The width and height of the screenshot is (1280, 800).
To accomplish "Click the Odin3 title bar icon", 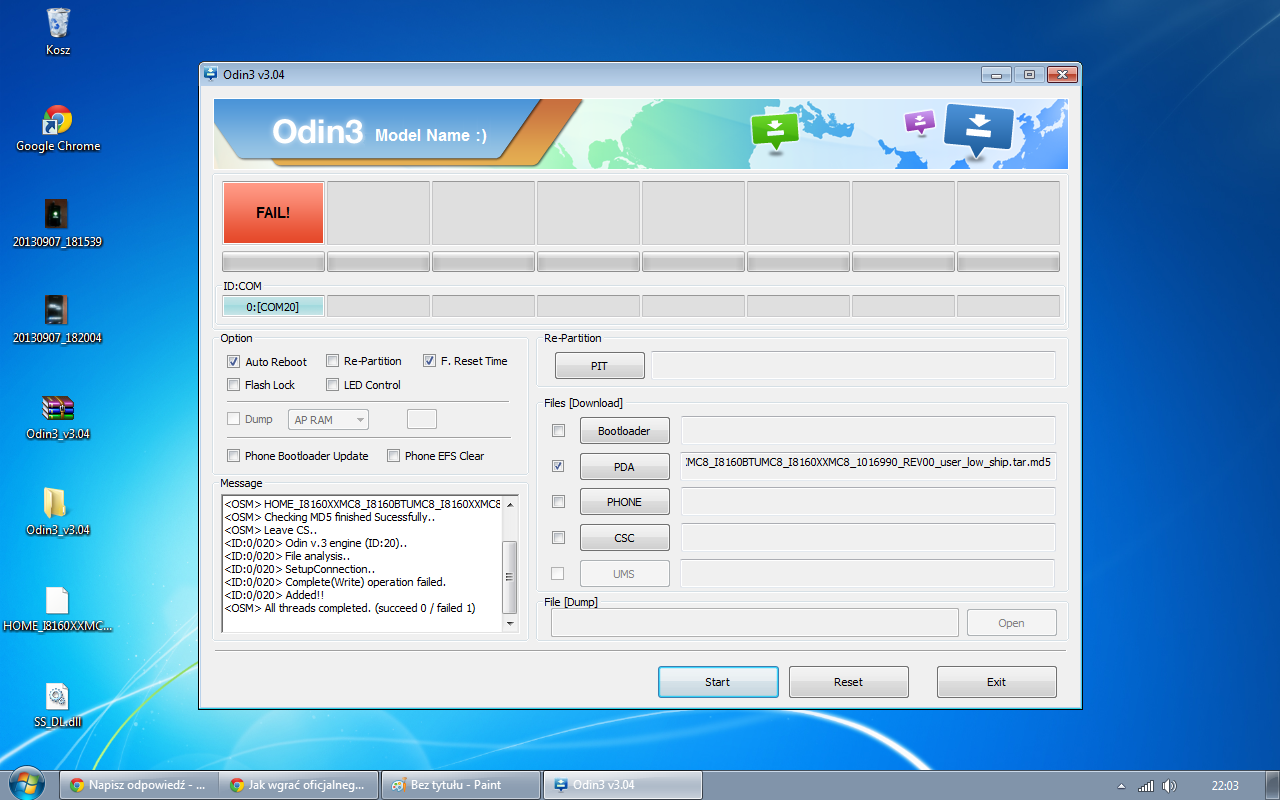I will tap(210, 74).
